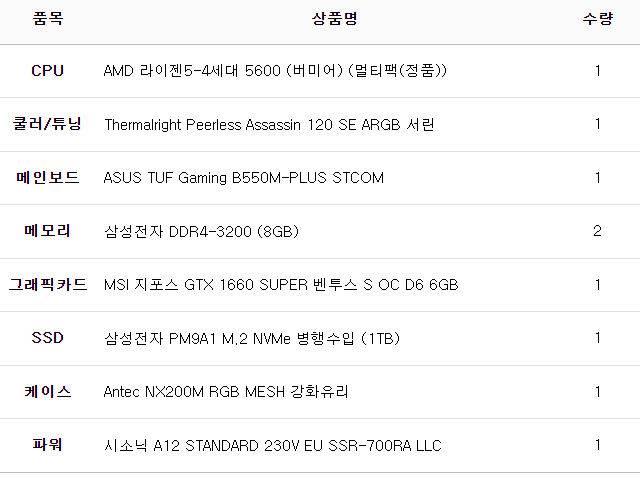Screen dimensions: 640x477
Task: Open ASUS TUF Gaming B550M-PLUS product link
Action: (243, 178)
